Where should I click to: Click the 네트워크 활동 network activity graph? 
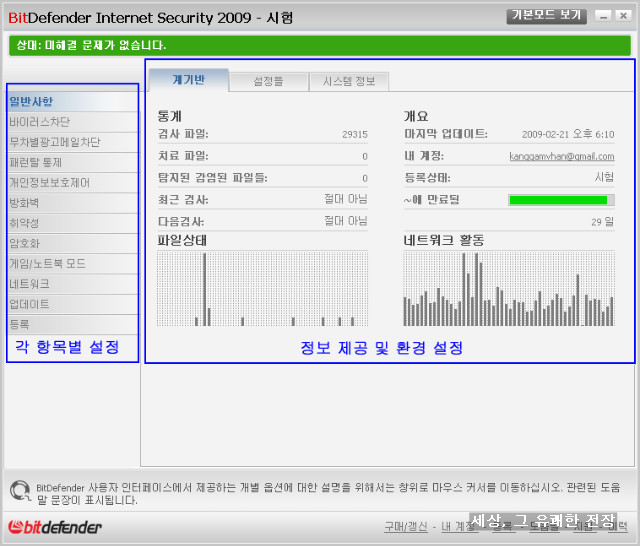[x=509, y=289]
